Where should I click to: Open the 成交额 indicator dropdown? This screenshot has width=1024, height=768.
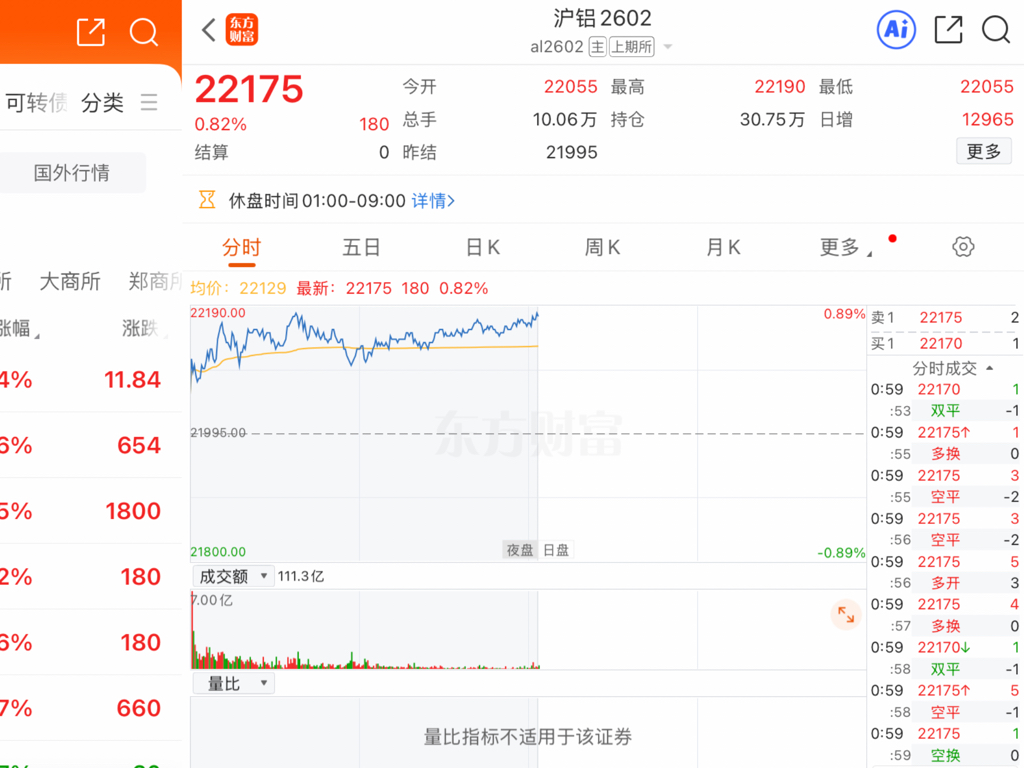pos(233,576)
